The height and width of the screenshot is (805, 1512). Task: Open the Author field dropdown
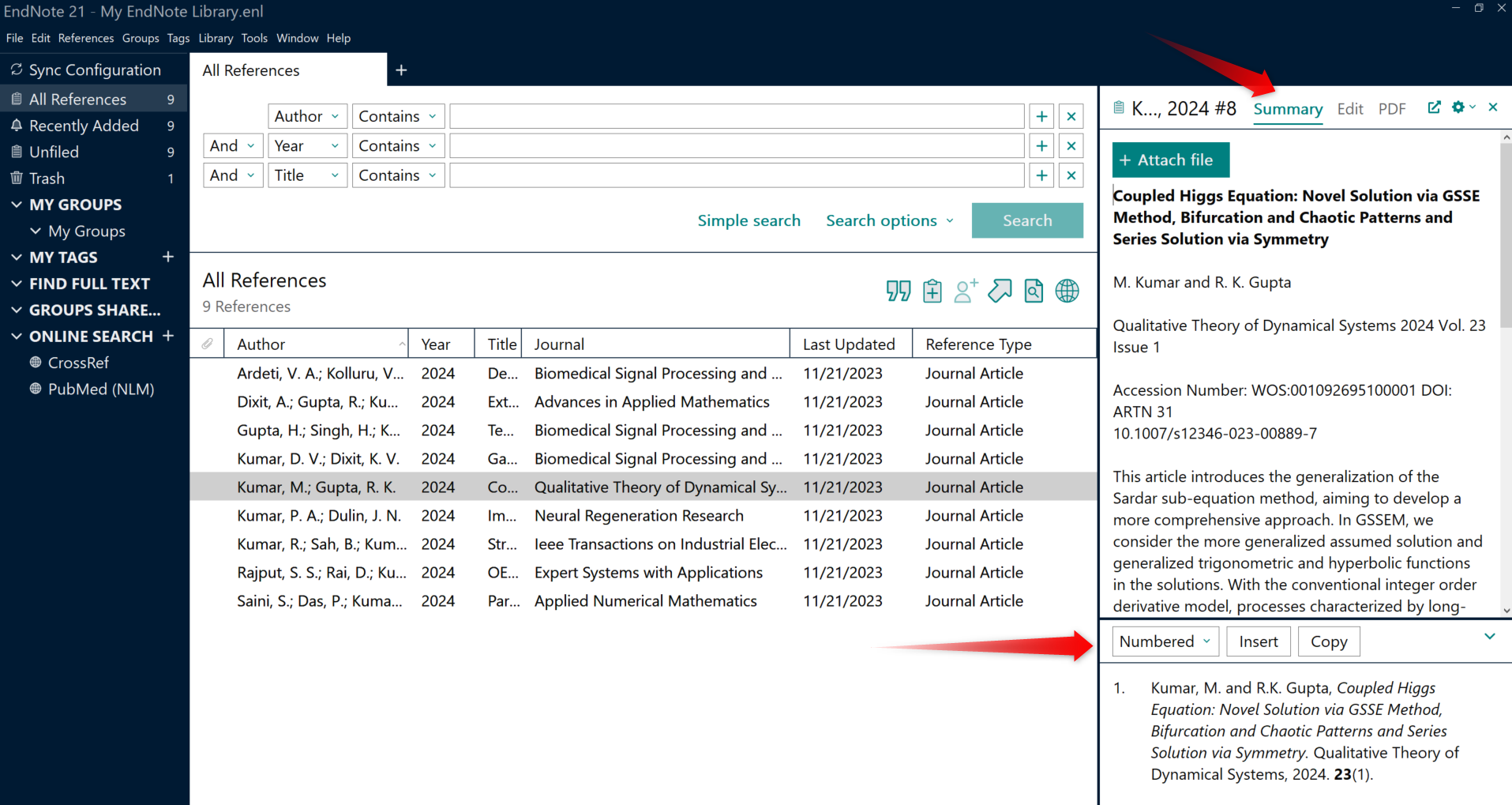point(307,116)
